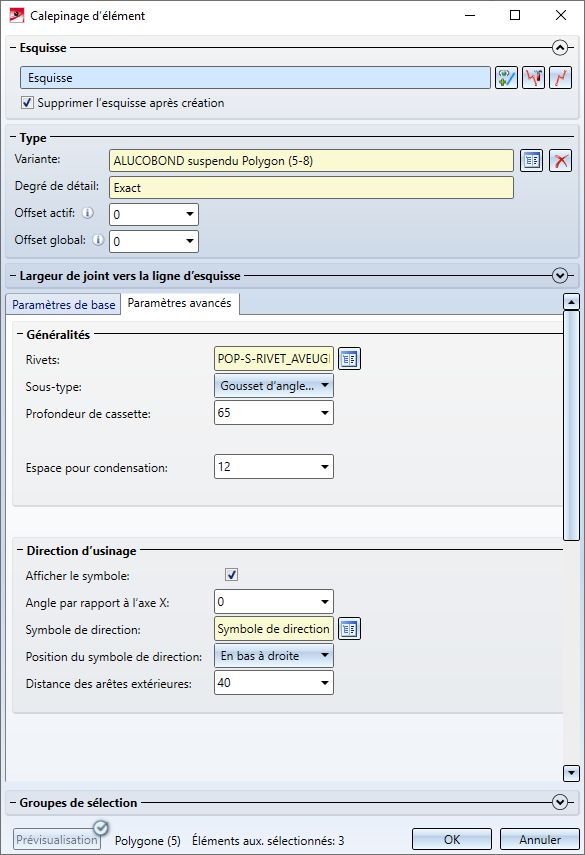Click the new sketch in plane icon
The width and height of the screenshot is (585, 855).
[506, 78]
